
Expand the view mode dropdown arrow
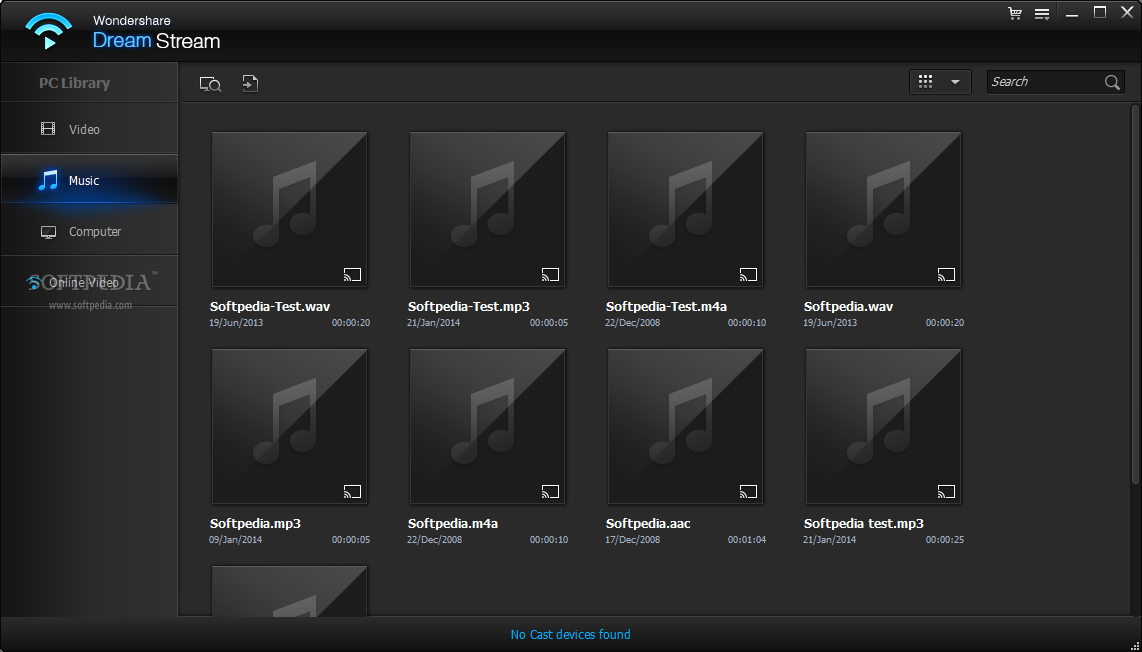click(955, 82)
